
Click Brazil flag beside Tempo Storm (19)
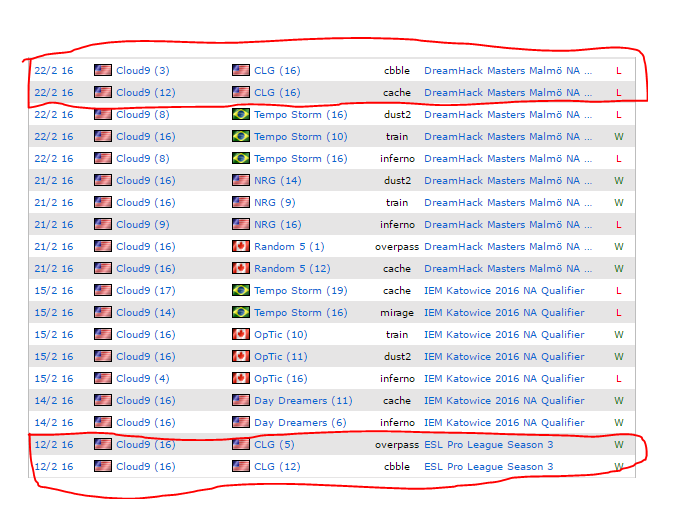click(x=241, y=290)
